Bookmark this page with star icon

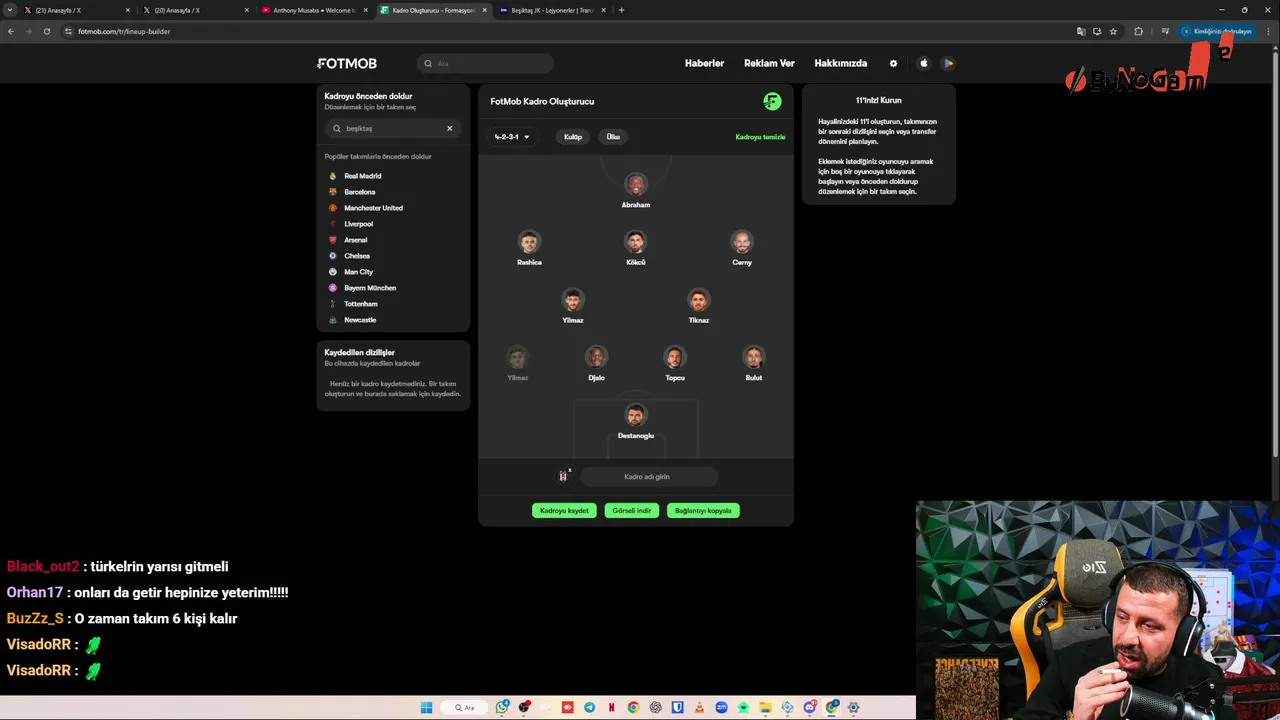pyautogui.click(x=1113, y=31)
